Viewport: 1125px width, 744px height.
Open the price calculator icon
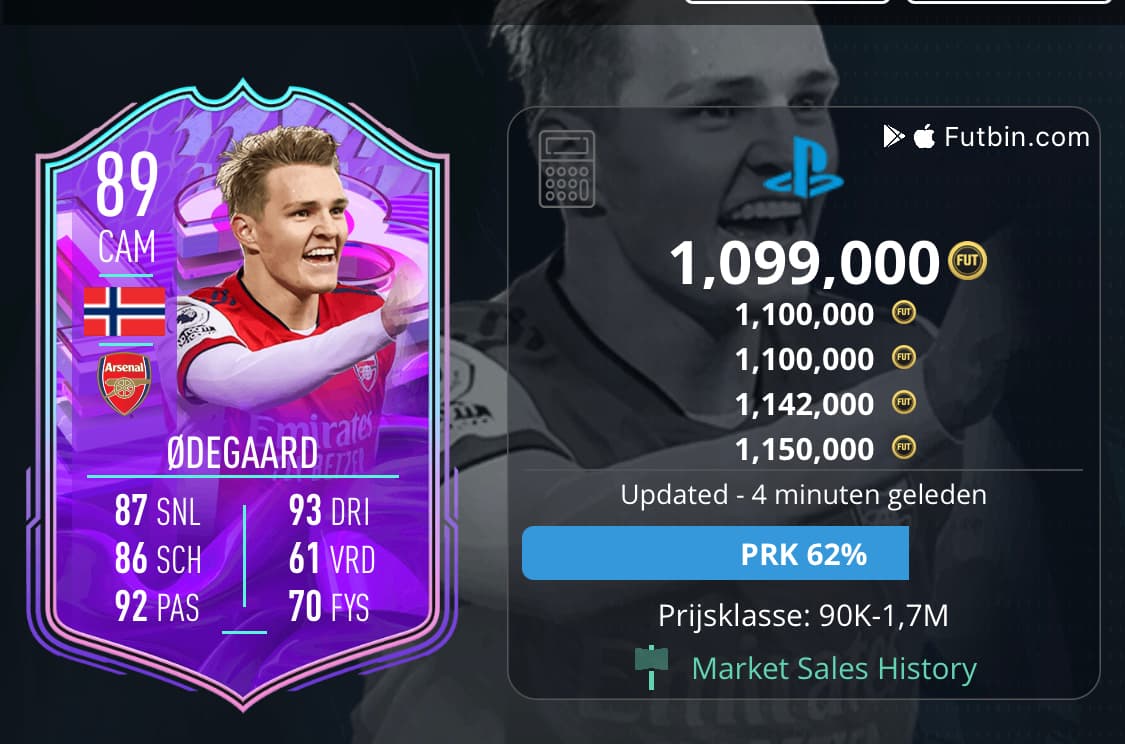567,169
